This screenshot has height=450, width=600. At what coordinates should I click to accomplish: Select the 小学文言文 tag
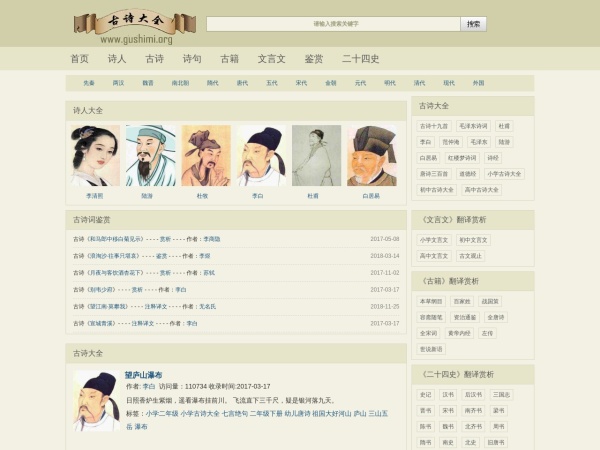434,239
